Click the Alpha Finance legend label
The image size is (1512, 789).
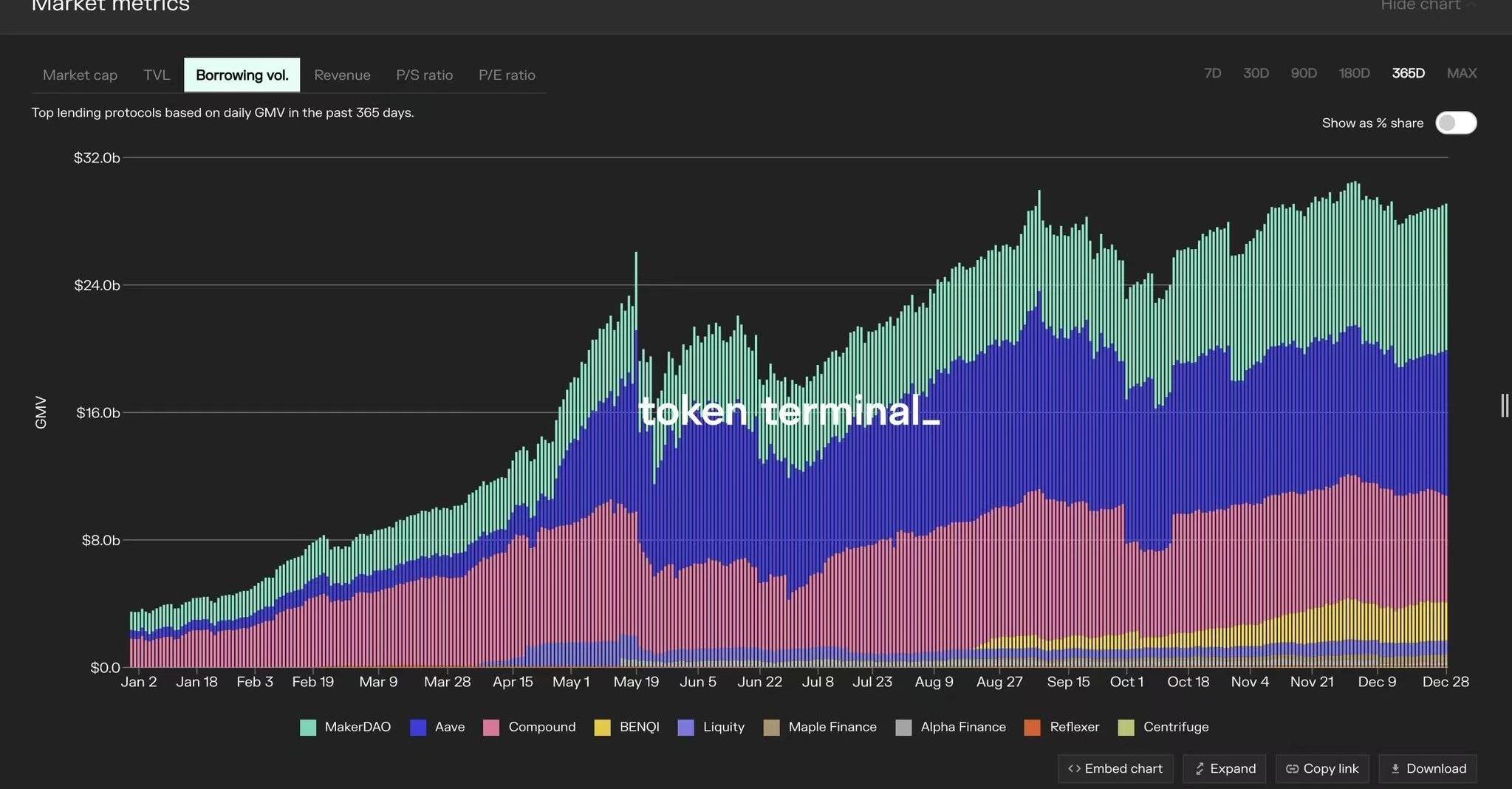click(x=963, y=727)
